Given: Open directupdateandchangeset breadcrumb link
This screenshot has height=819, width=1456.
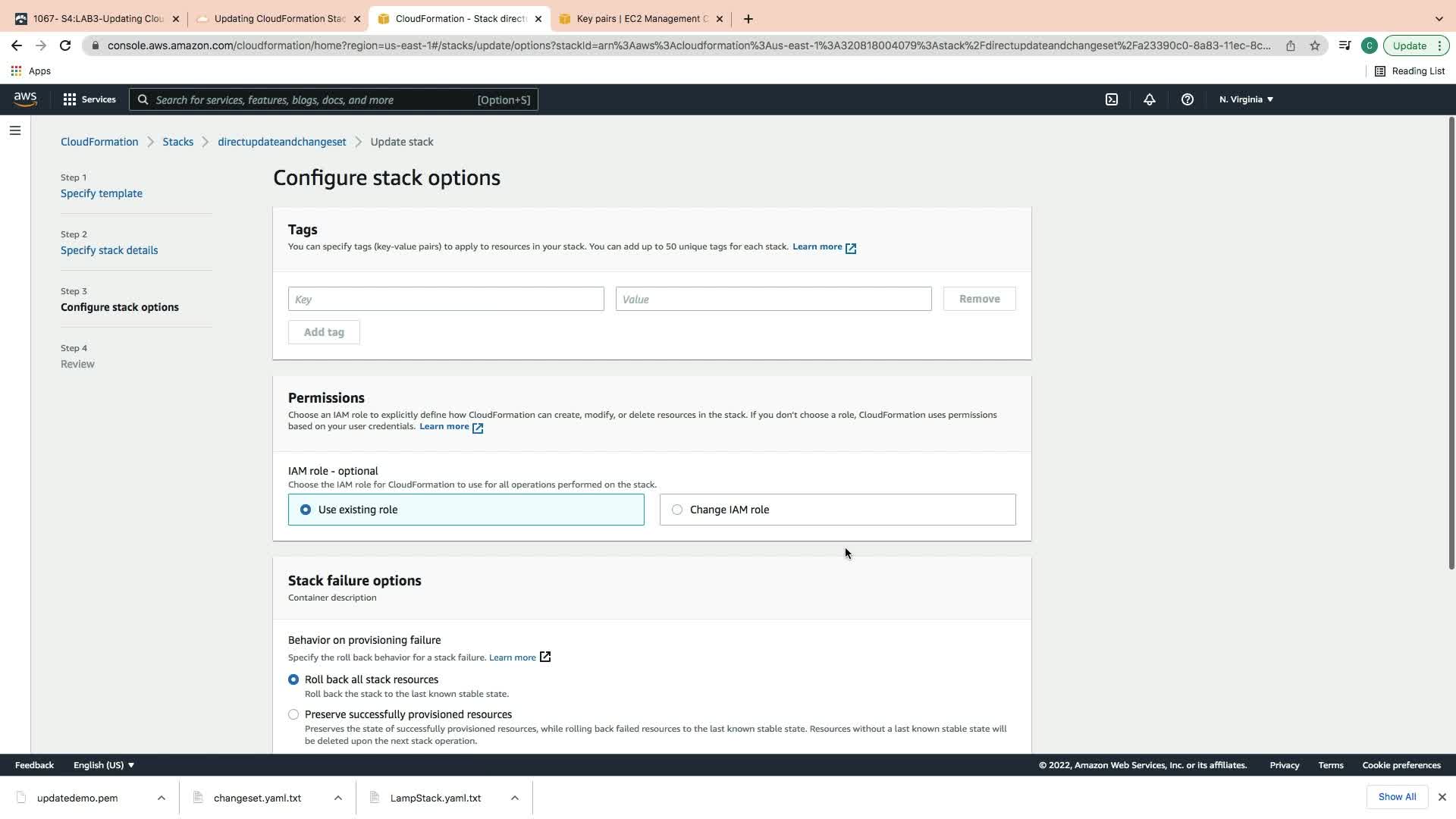Looking at the screenshot, I should 281,142.
